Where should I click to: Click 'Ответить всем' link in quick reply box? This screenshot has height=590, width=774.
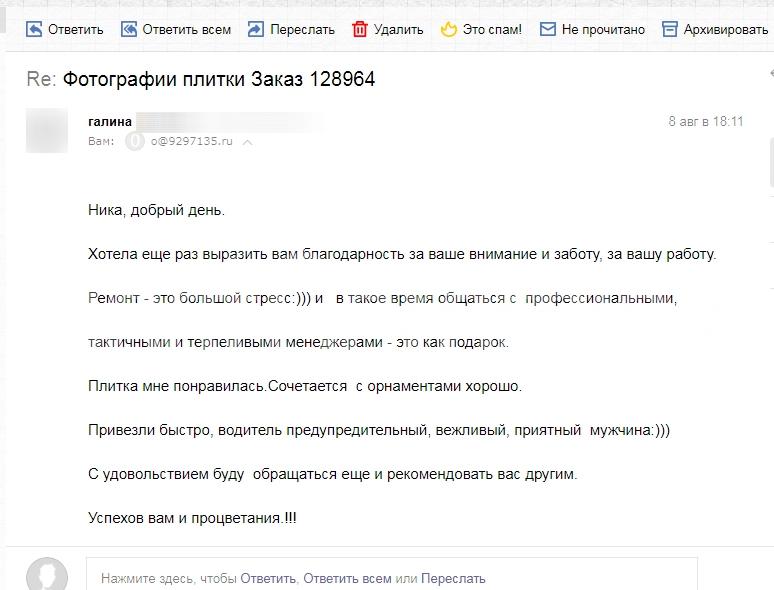347,578
